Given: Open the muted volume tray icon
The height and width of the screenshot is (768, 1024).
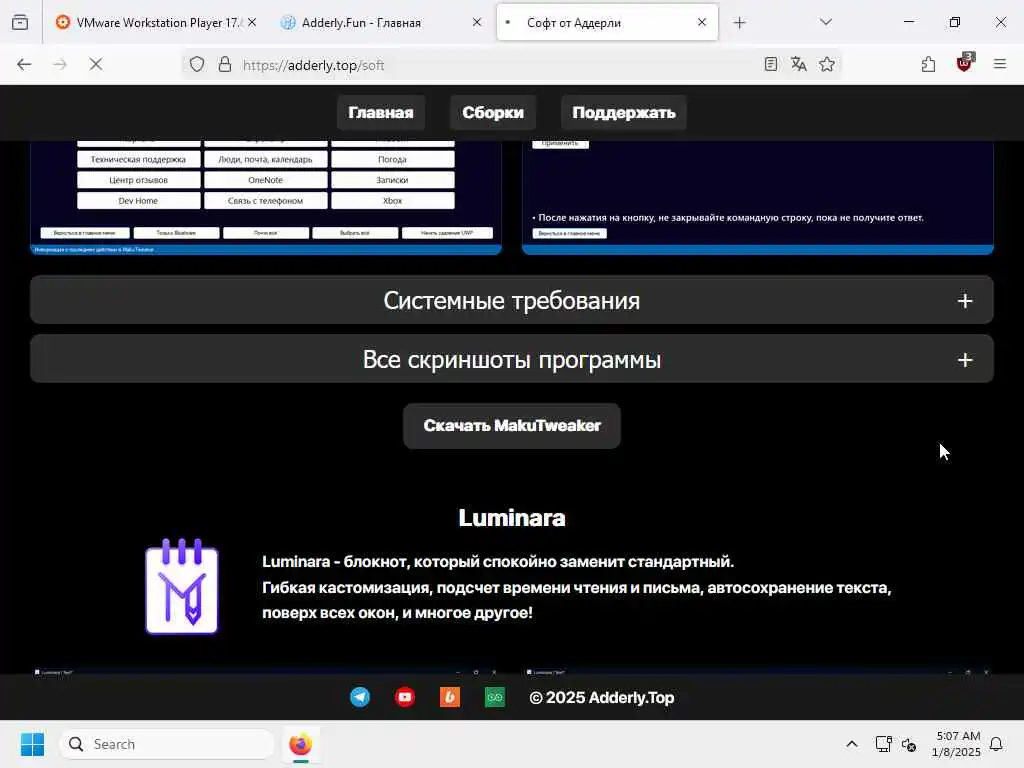Looking at the screenshot, I should [x=908, y=744].
